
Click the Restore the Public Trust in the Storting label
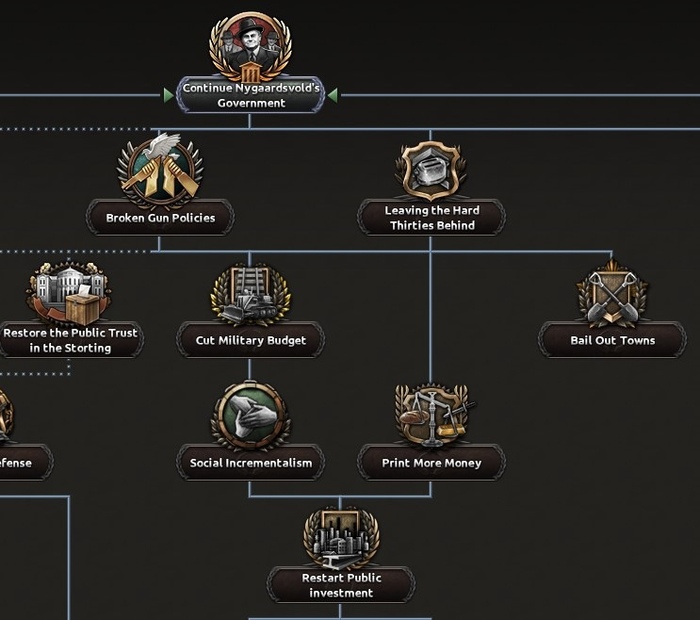[x=70, y=340]
